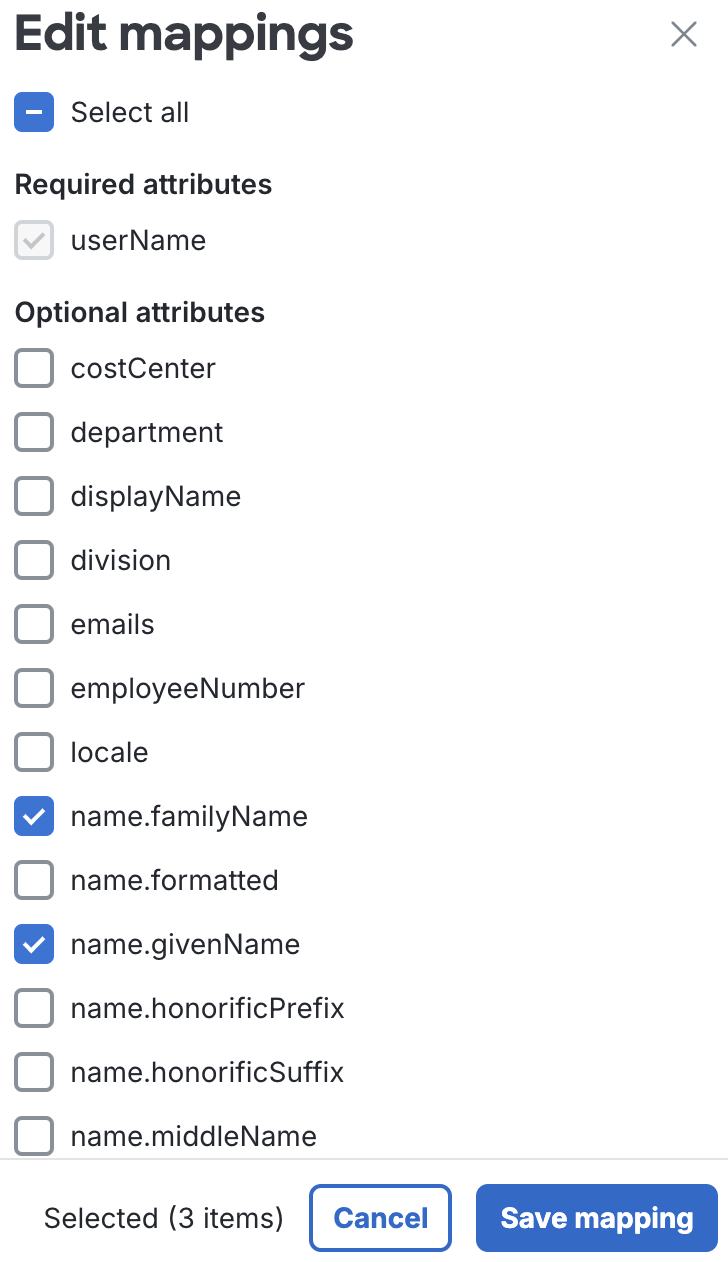Uncheck the name.familyName attribute
This screenshot has height=1262, width=728.
pyautogui.click(x=34, y=817)
